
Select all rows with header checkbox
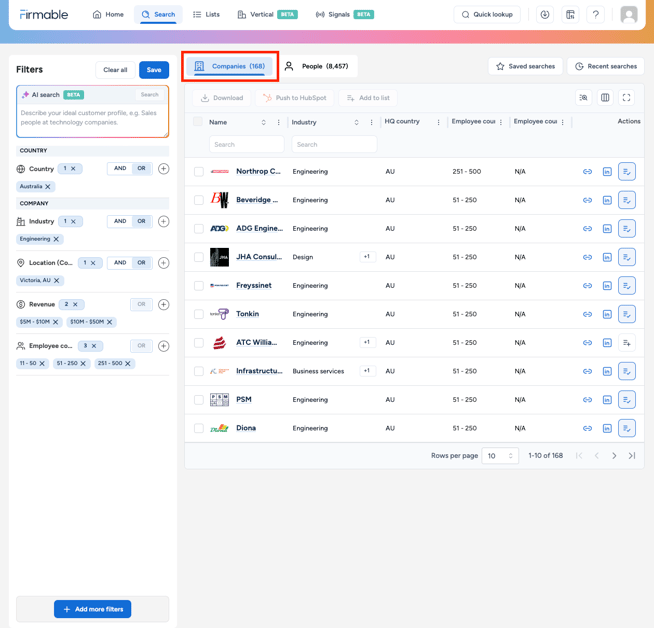pos(198,121)
